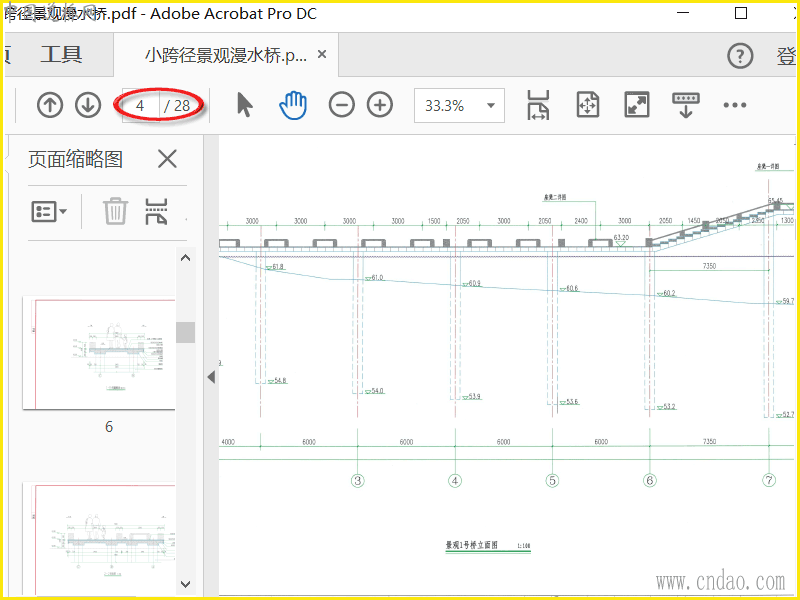Image resolution: width=800 pixels, height=600 pixels.
Task: Open the thumbnail options menu dropdown
Action: click(x=49, y=211)
